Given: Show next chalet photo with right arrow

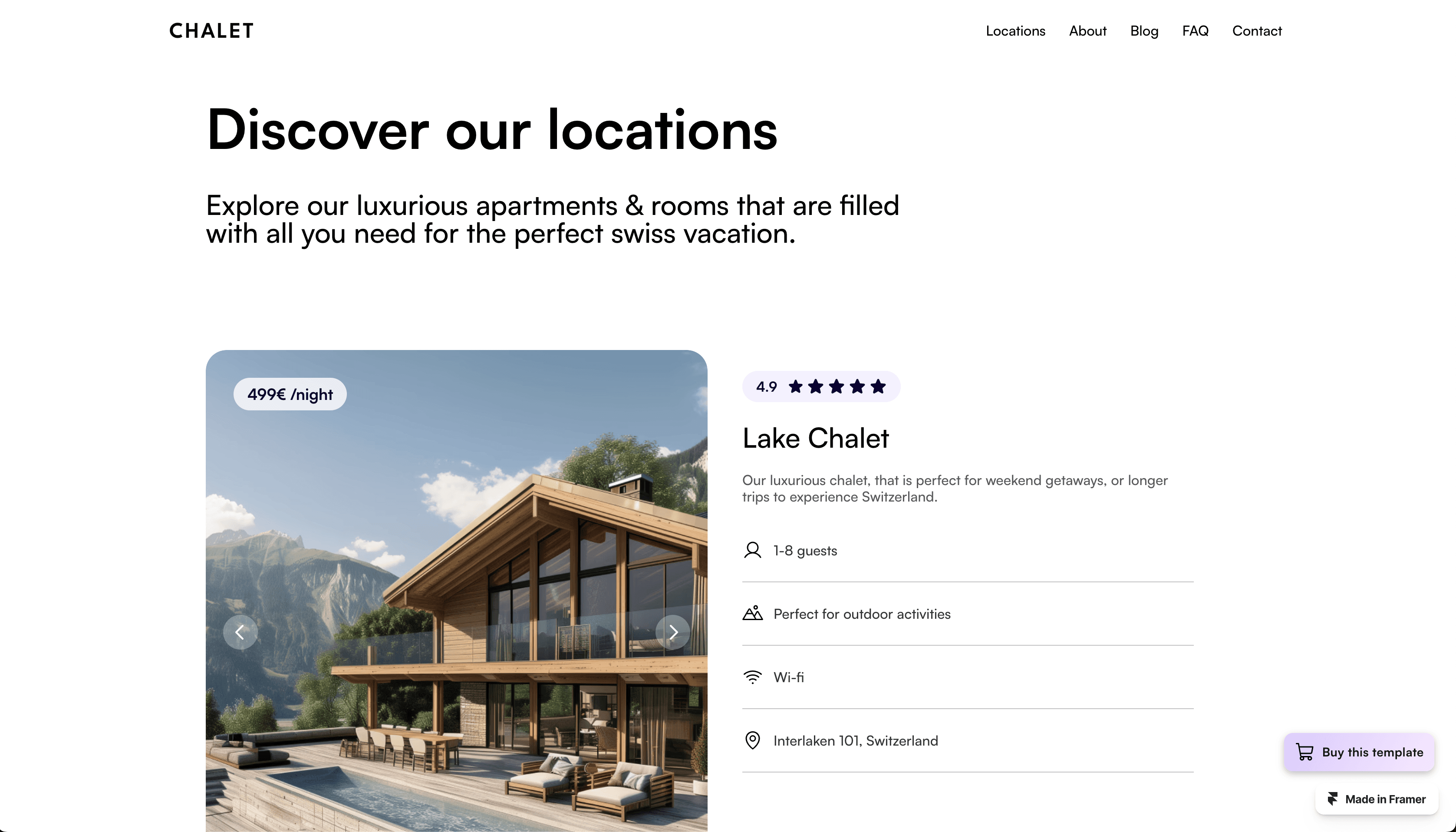Looking at the screenshot, I should pos(673,632).
